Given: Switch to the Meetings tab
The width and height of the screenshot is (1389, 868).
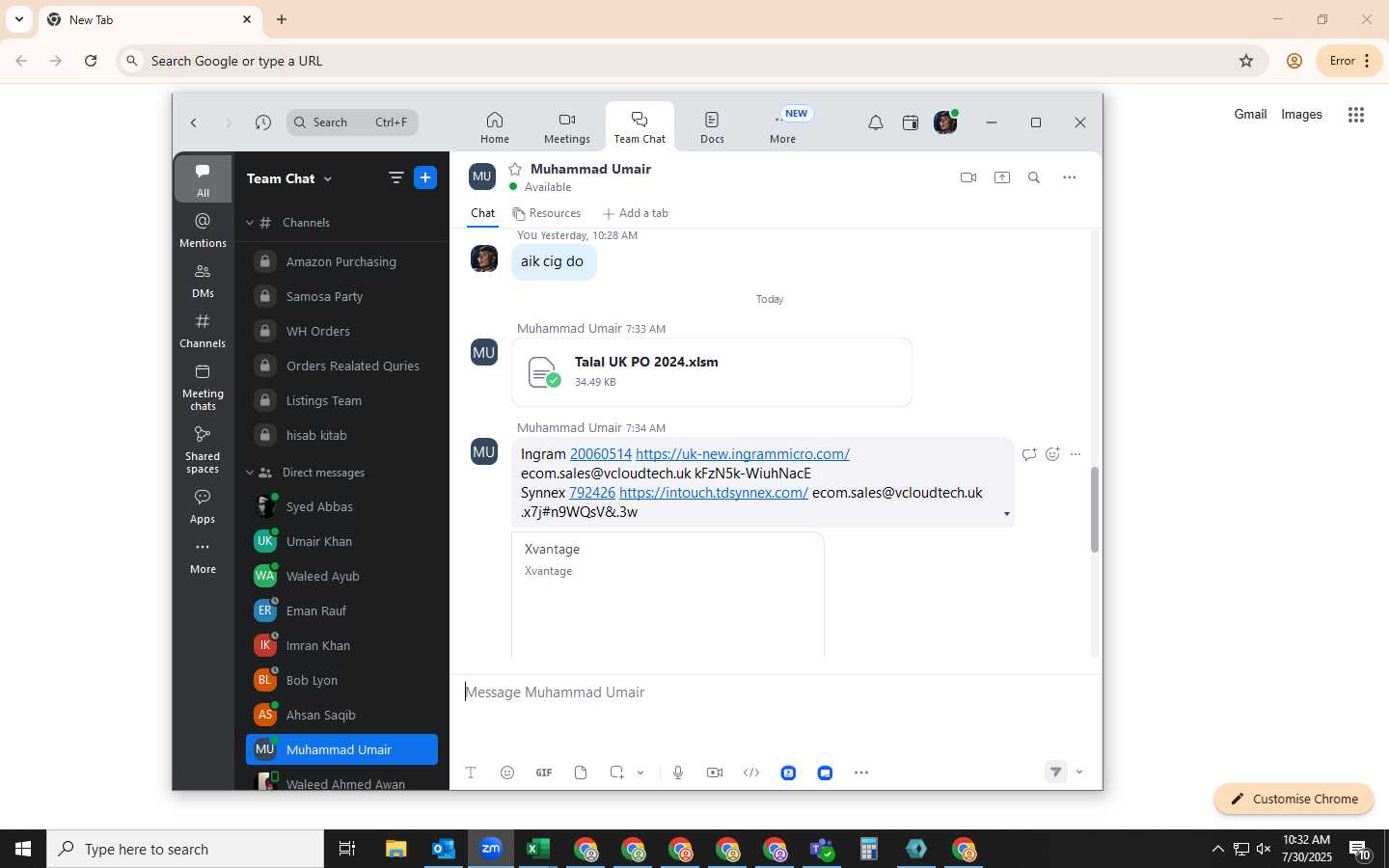Looking at the screenshot, I should point(567,127).
